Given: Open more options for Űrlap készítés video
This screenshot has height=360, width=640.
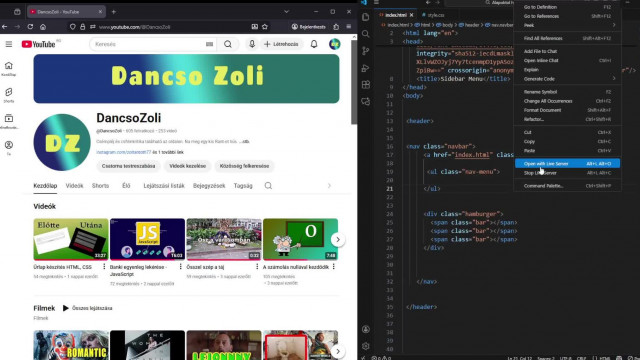Looking at the screenshot, I should (104, 267).
